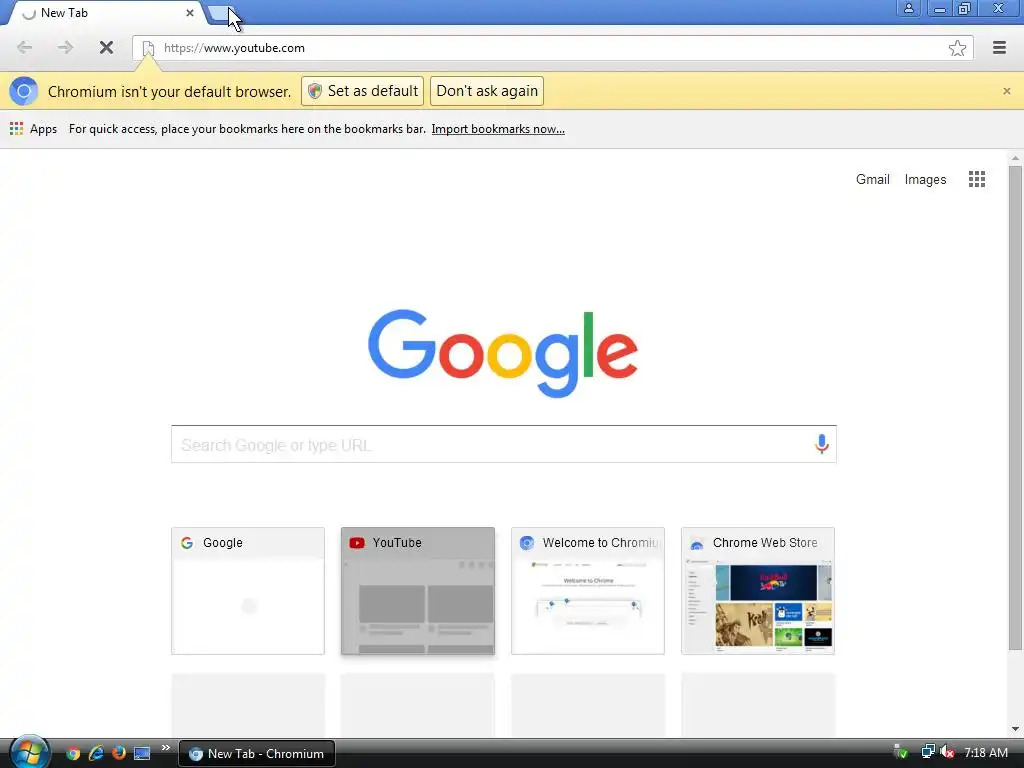Open the Google most-visited tile

tap(248, 591)
